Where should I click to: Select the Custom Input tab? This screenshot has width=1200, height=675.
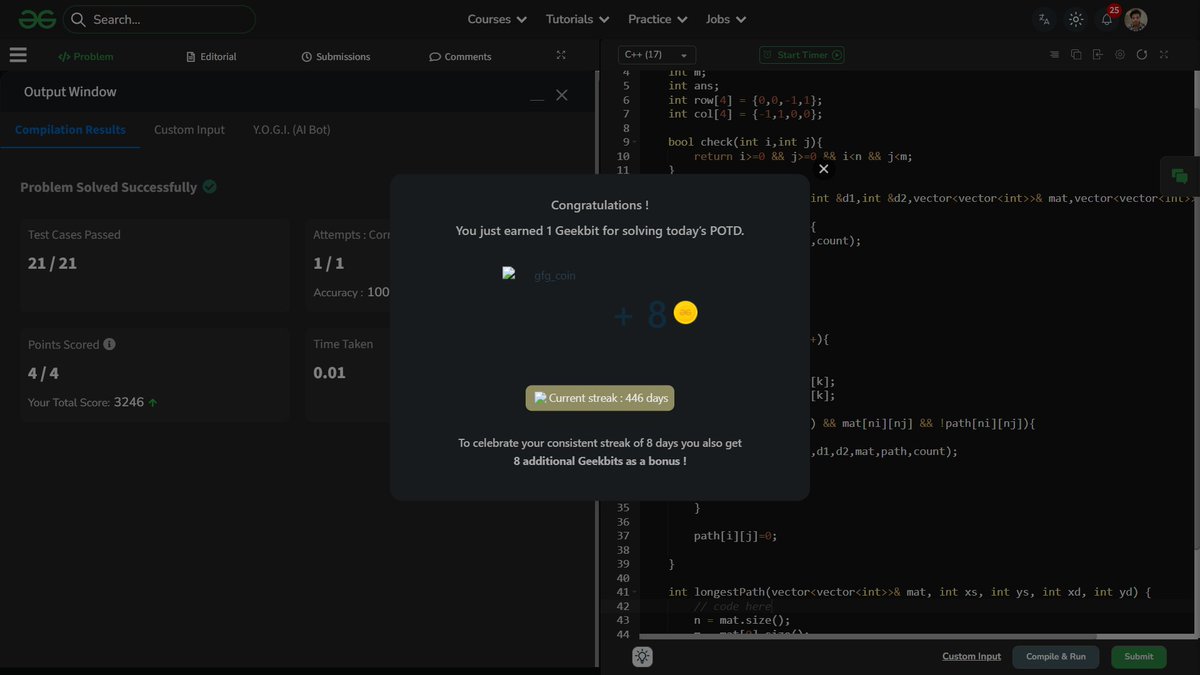pos(189,130)
